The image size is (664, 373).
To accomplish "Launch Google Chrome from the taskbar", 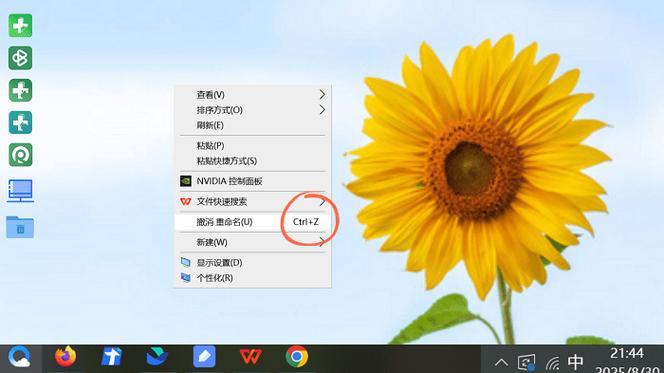I will [x=296, y=356].
